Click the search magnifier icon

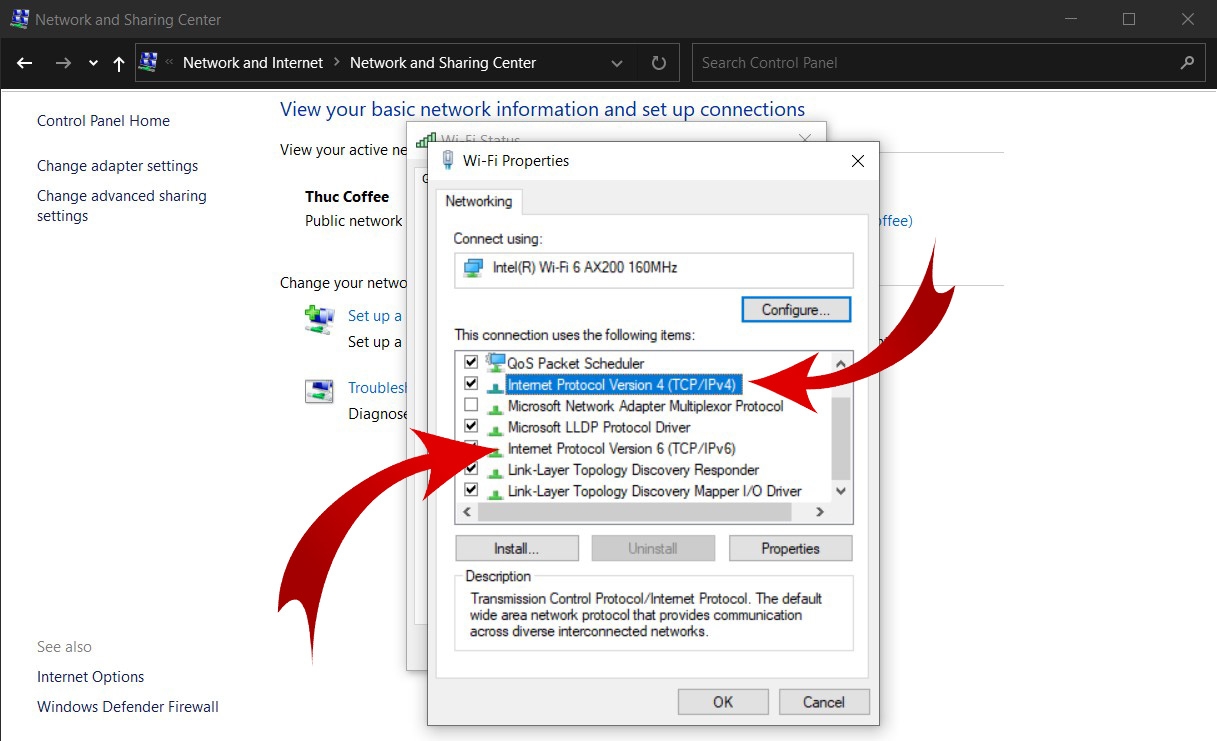(1187, 62)
